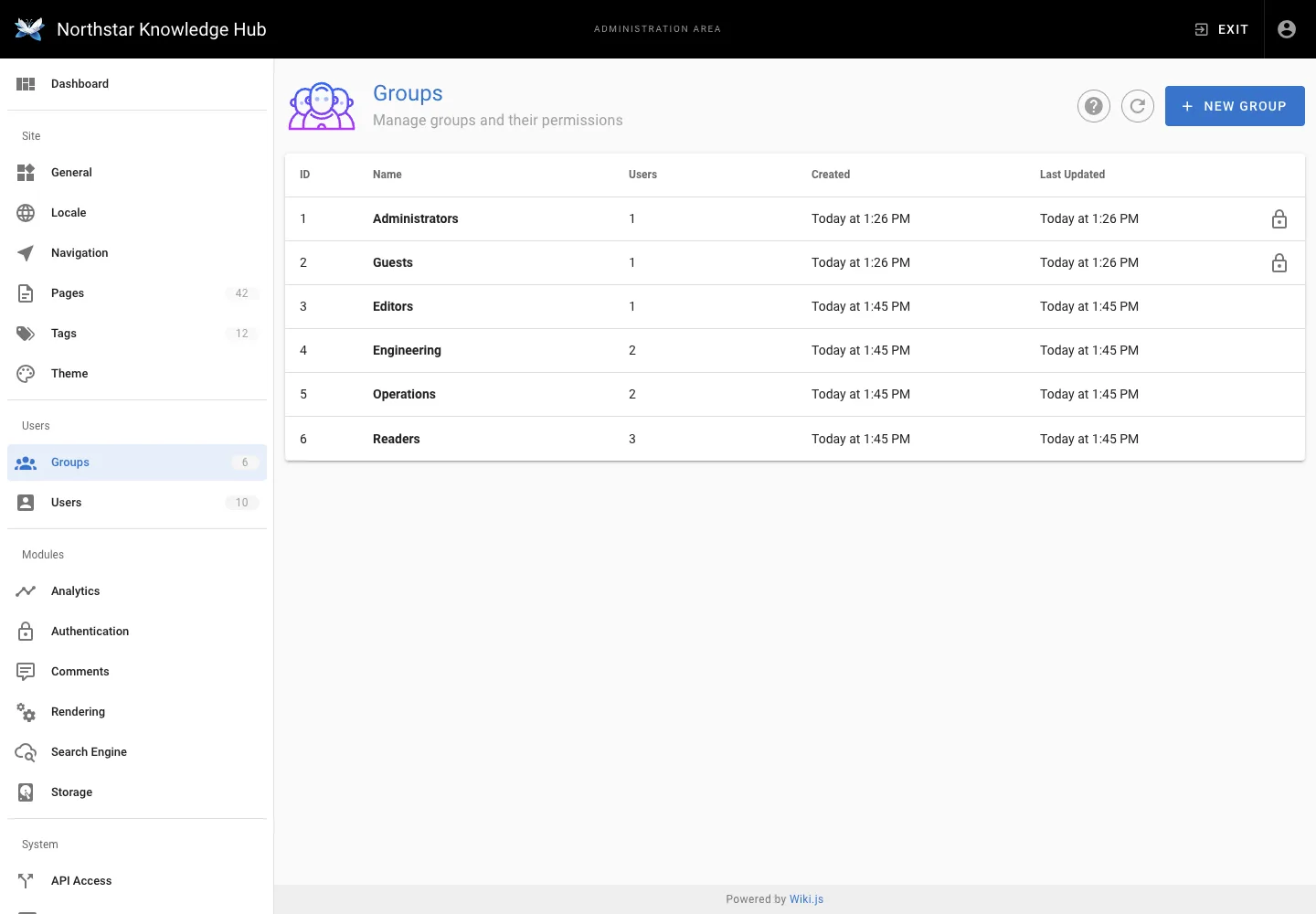Click the Rendering gears icon
Image resolution: width=1316 pixels, height=914 pixels.
(x=26, y=712)
